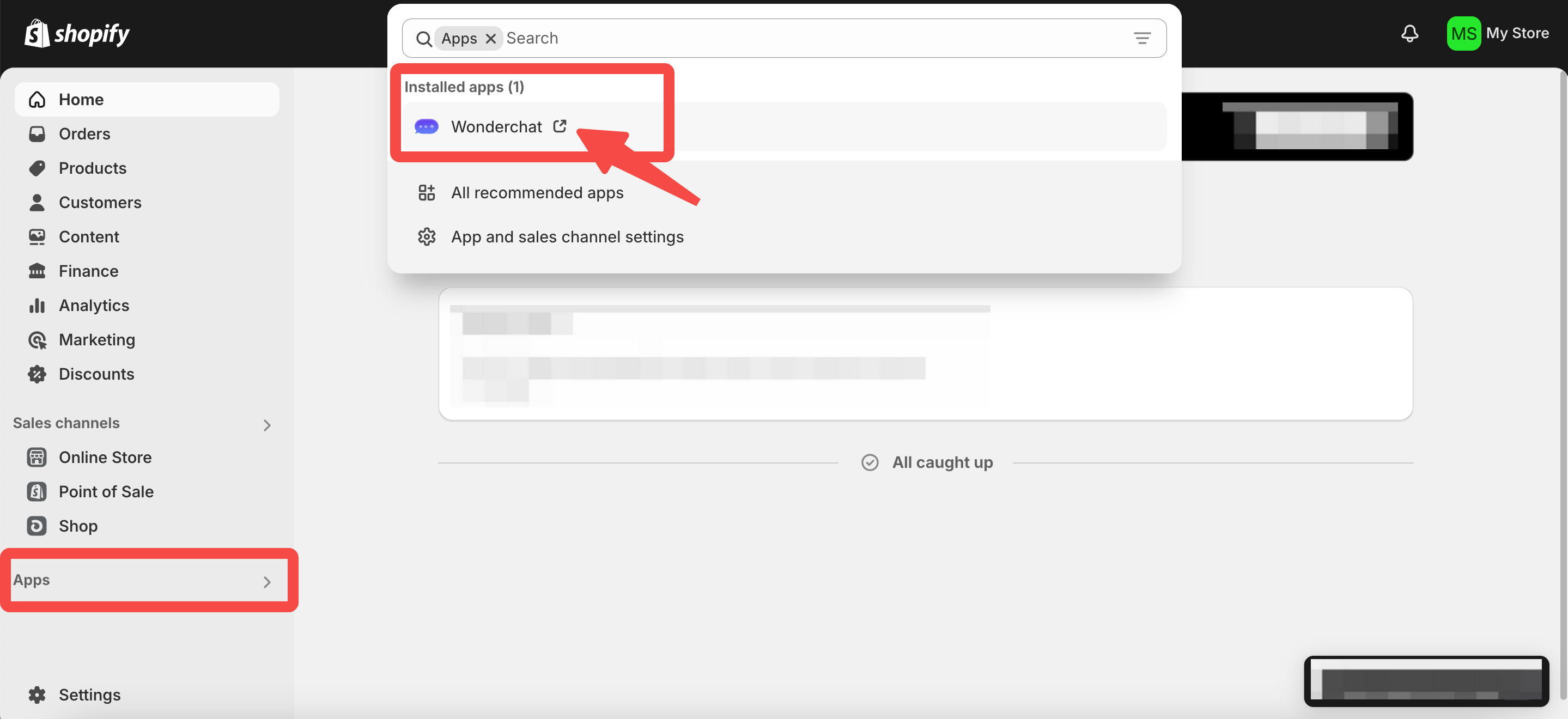Click the Settings gear icon in sidebar
Viewport: 1568px width, 719px height.
[x=37, y=694]
